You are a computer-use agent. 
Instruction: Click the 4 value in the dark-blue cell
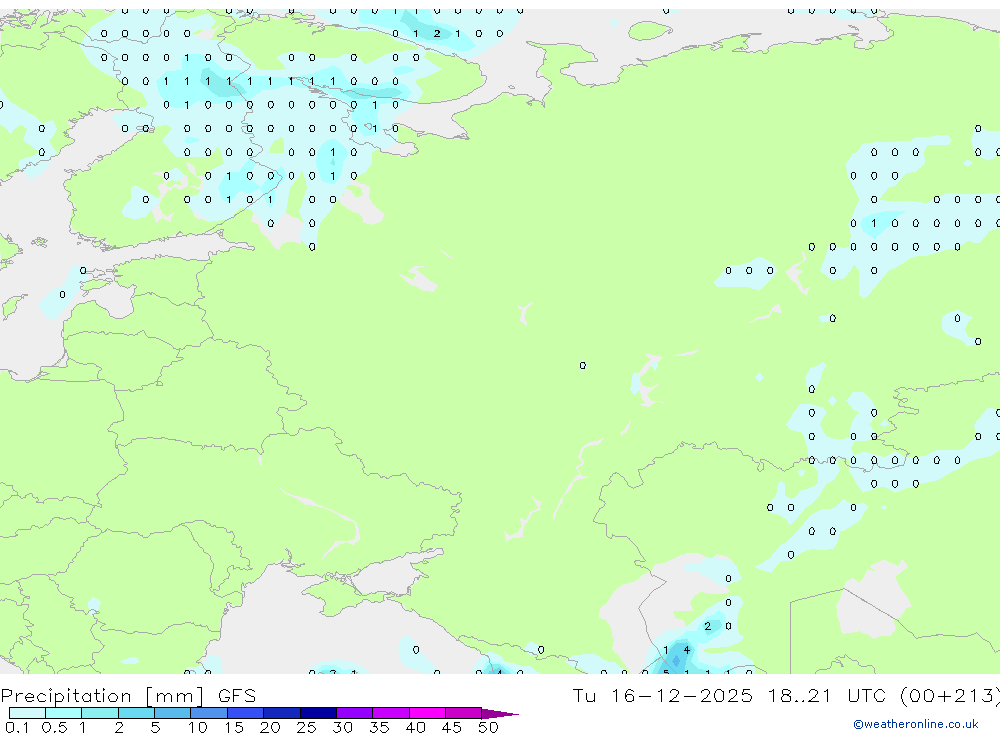click(687, 650)
